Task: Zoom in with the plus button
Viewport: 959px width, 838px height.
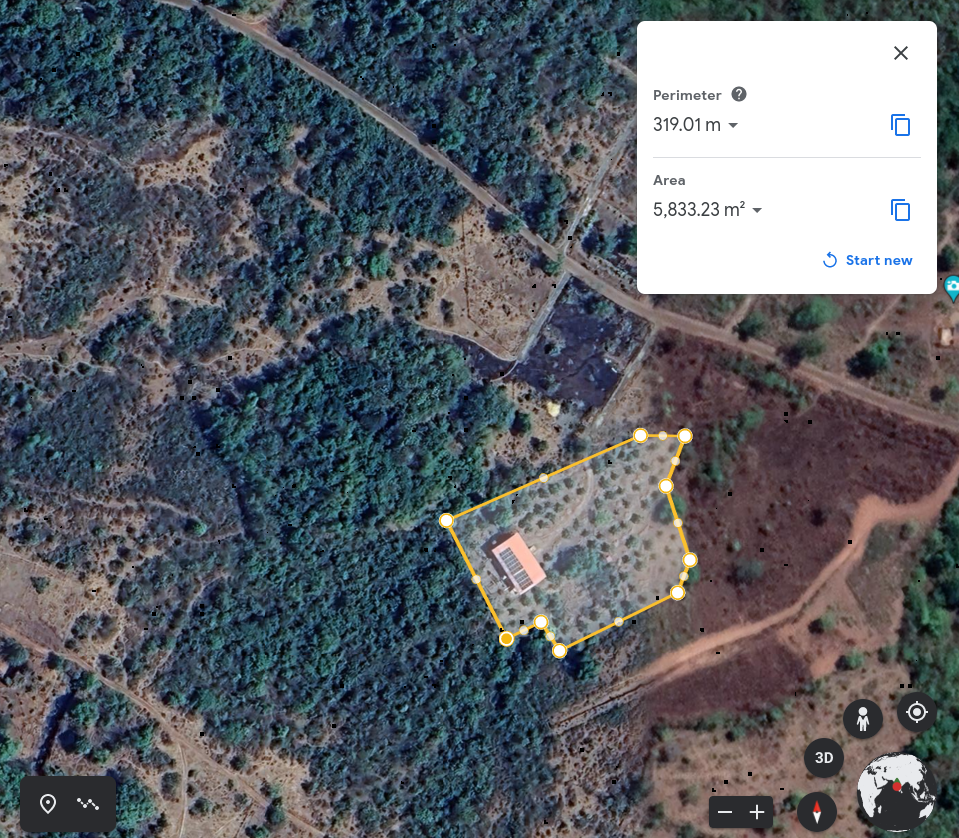Action: point(757,812)
